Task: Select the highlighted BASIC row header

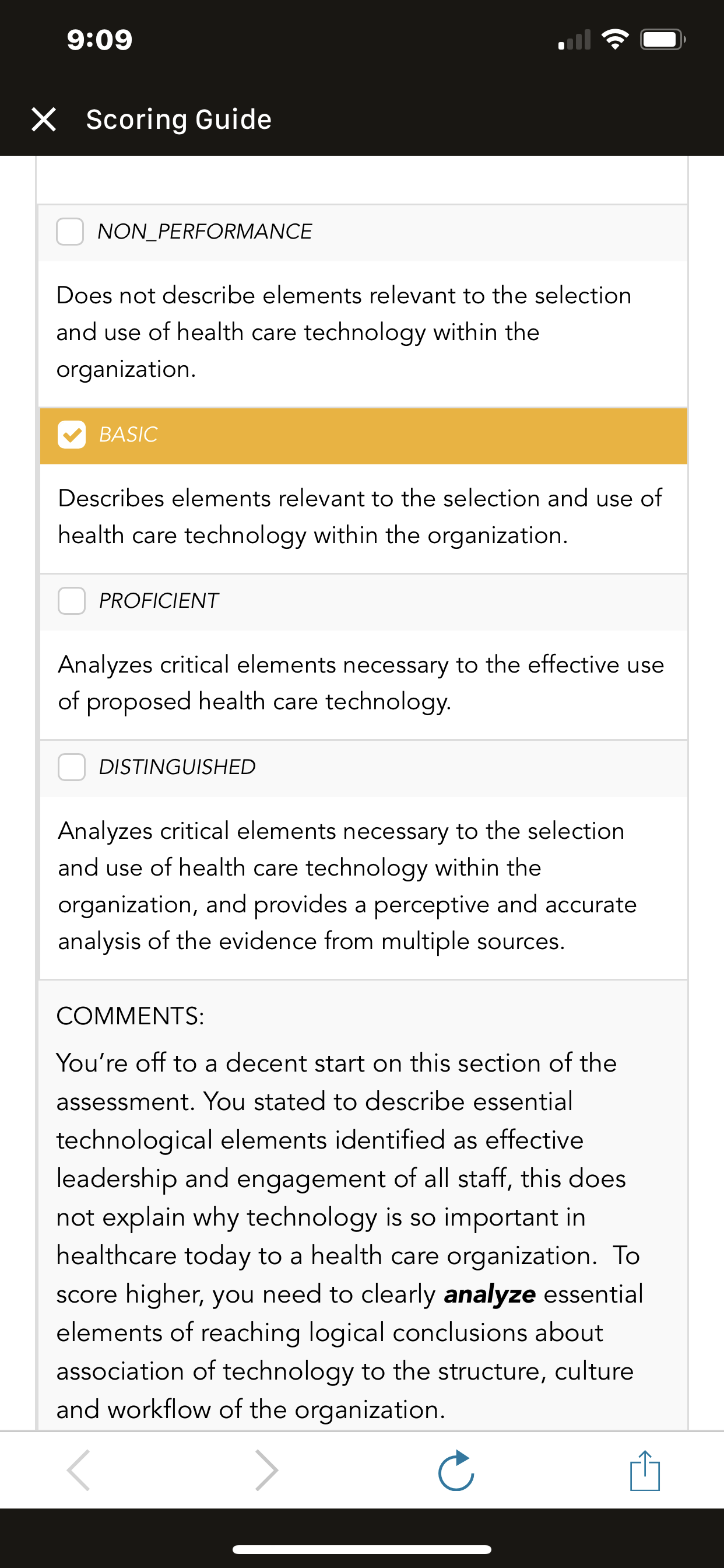Action: 363,436
